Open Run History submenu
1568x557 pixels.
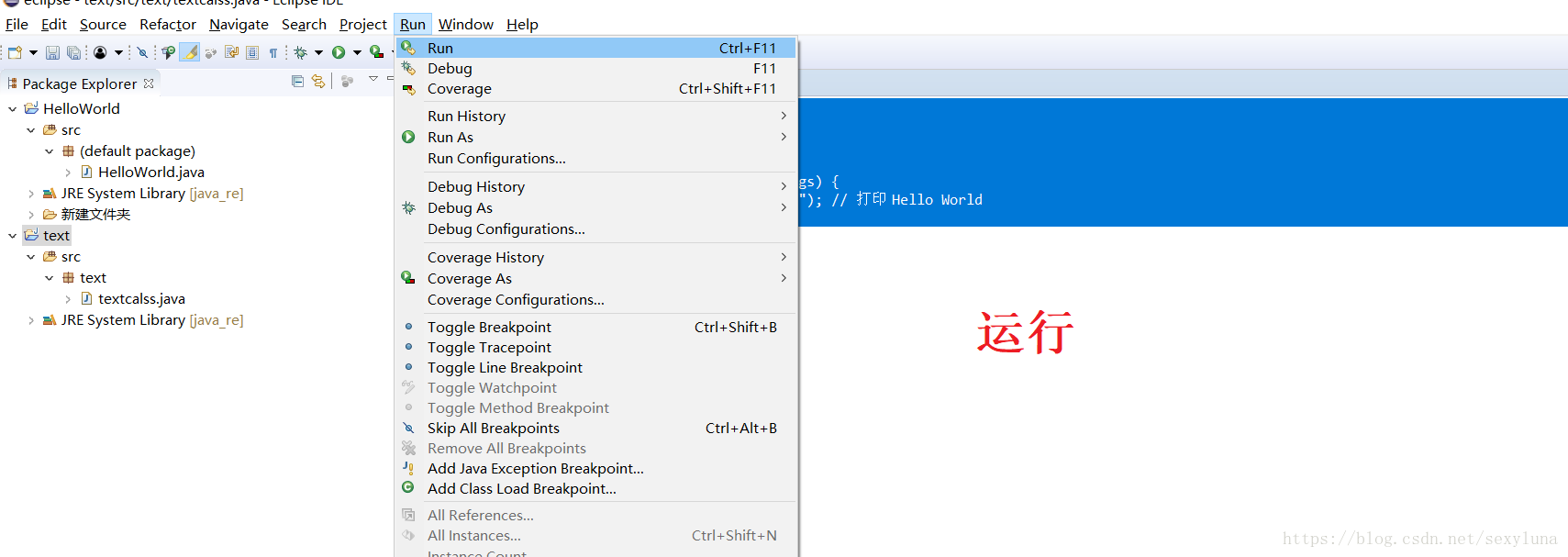click(596, 116)
